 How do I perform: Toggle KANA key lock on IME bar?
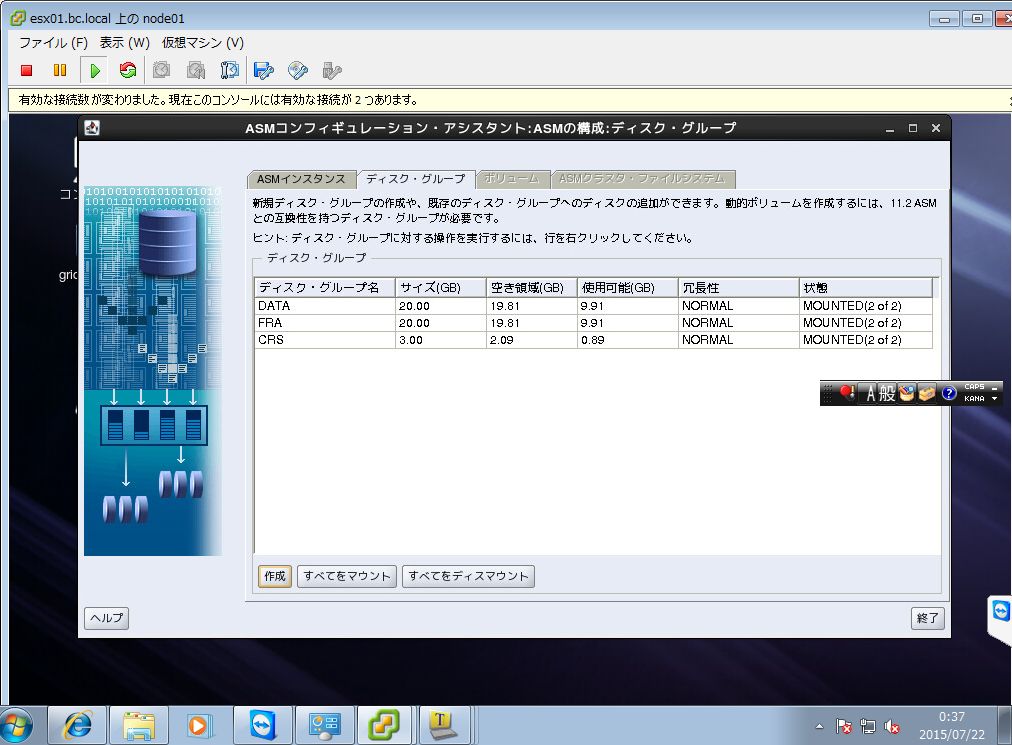coord(974,399)
